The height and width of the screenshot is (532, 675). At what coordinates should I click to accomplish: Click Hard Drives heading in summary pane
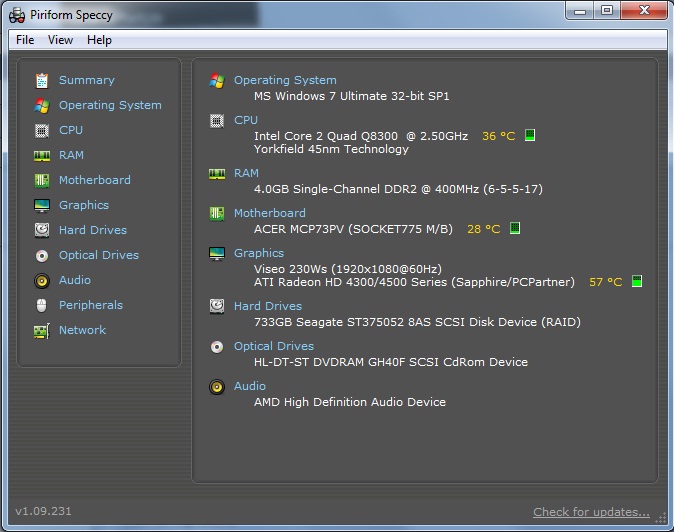tap(268, 306)
